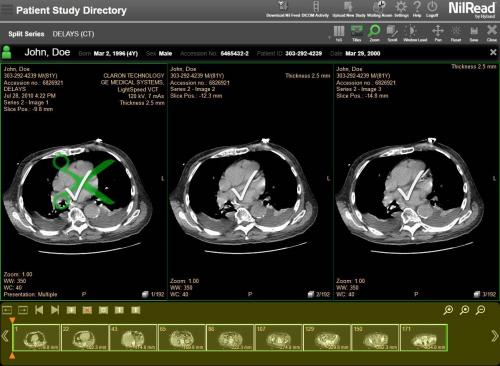
Task: Expand thumbnail strip with right chevron
Action: click(x=494, y=336)
